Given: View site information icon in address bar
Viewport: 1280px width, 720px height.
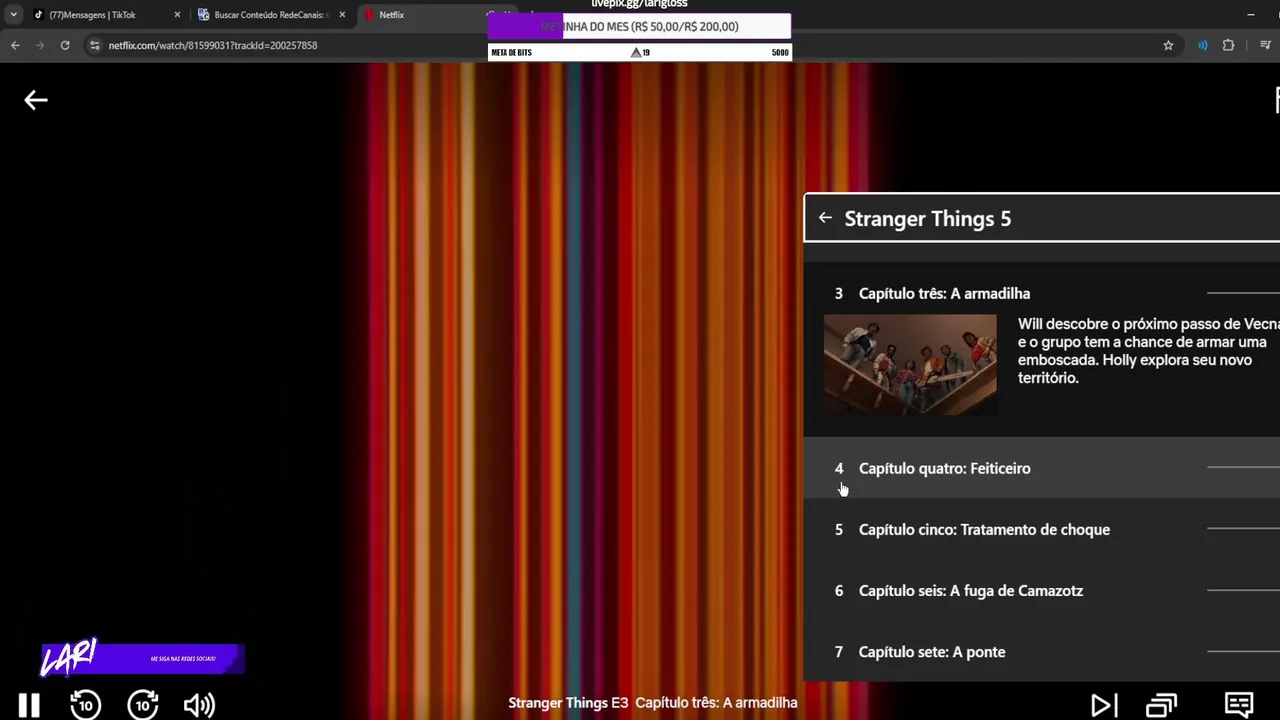Looking at the screenshot, I should pyautogui.click(x=94, y=45).
